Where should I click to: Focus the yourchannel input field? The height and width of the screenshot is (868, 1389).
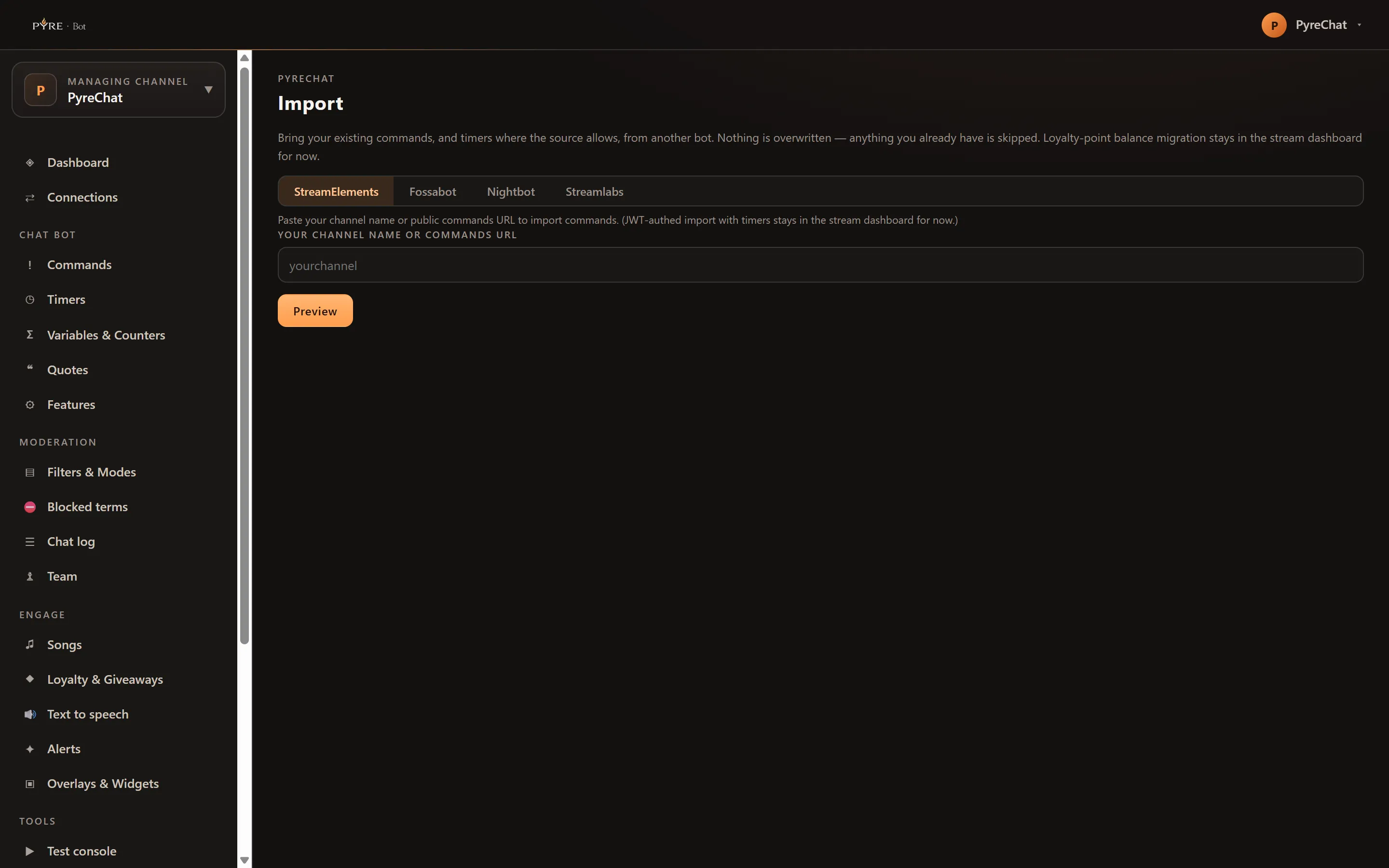(x=820, y=265)
